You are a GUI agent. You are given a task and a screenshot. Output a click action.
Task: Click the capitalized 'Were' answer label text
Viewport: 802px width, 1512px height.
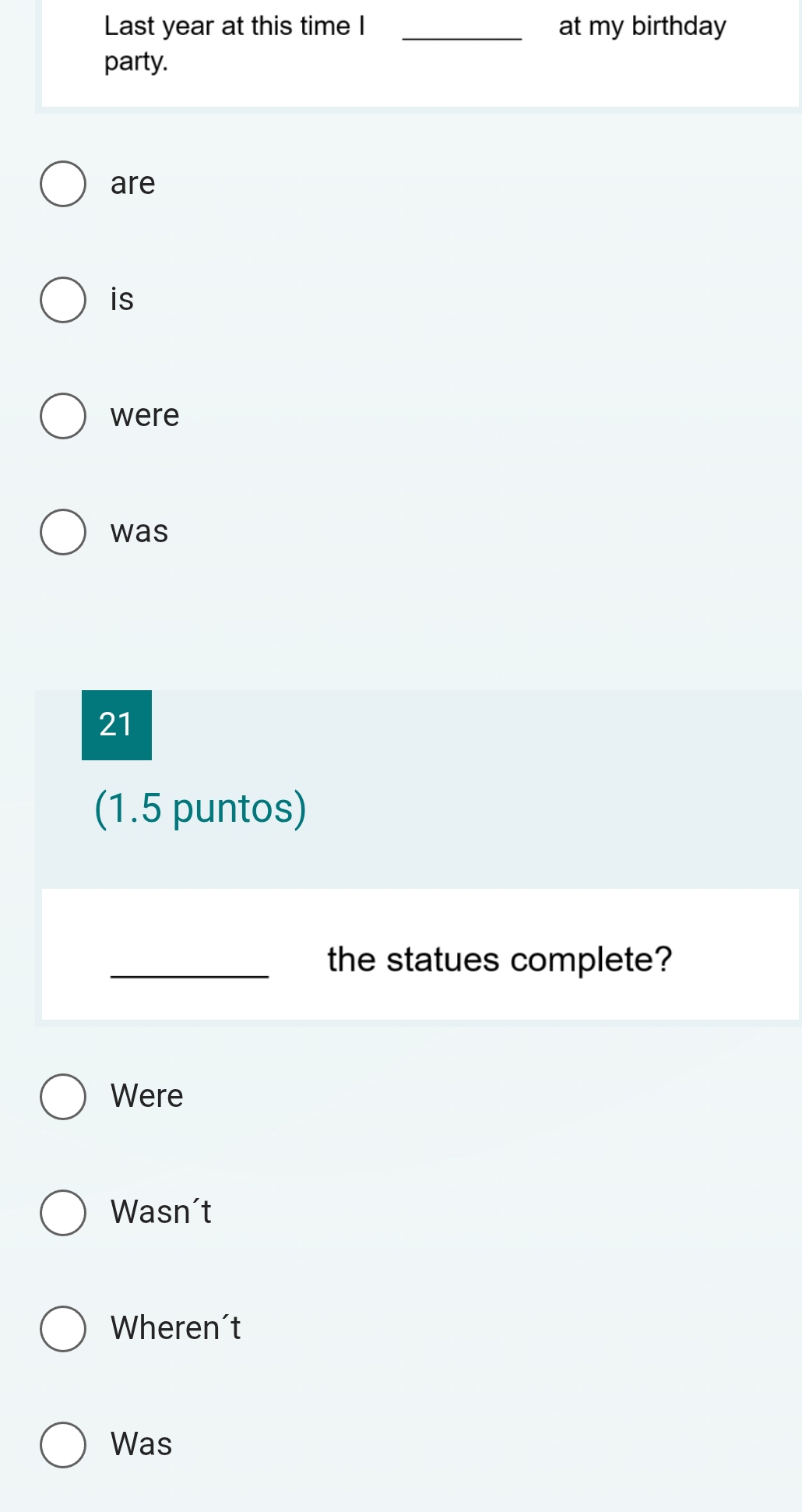(x=147, y=1096)
